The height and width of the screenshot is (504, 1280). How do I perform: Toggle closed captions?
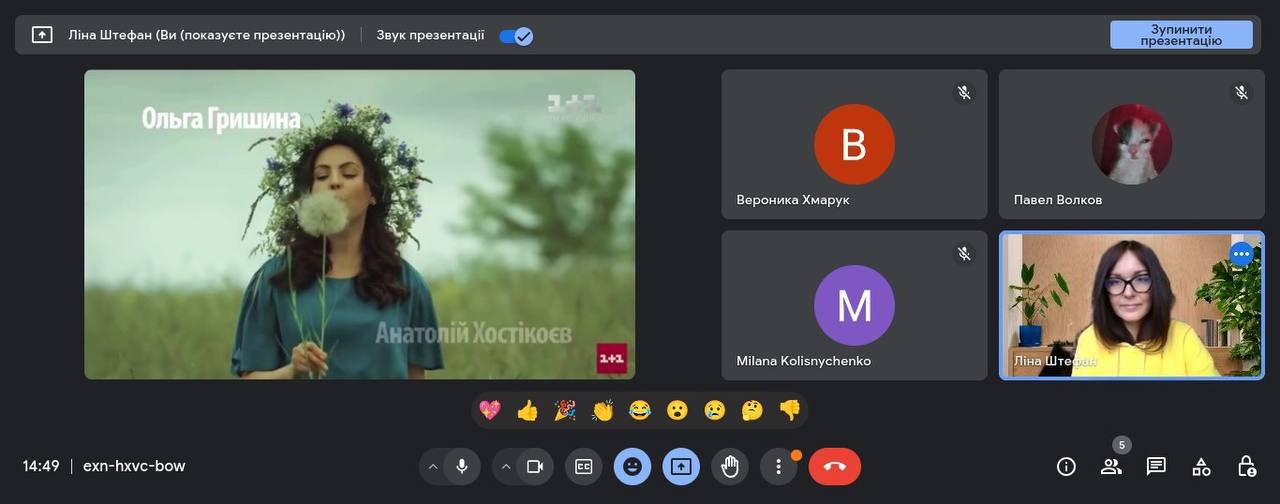[x=583, y=466]
